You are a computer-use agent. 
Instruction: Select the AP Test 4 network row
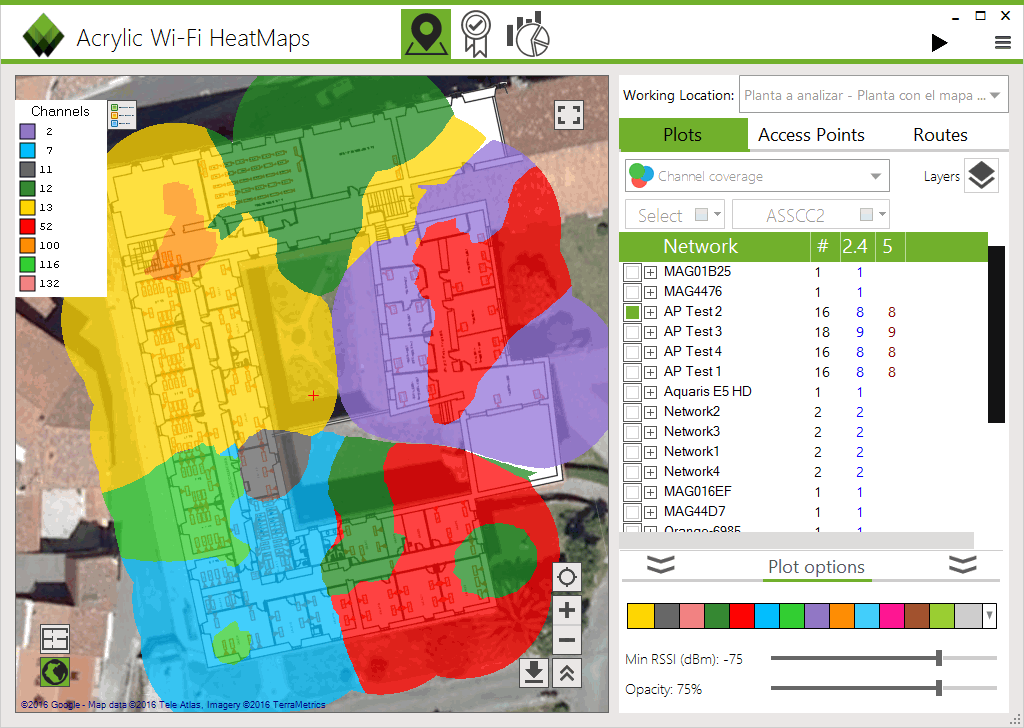click(803, 353)
